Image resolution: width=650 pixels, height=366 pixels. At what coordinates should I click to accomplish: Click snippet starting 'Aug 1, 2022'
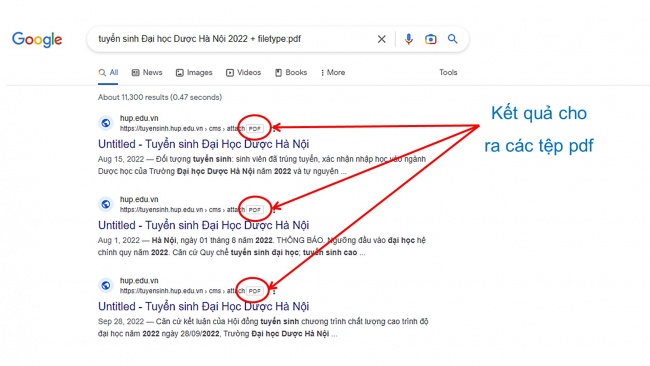[262, 246]
